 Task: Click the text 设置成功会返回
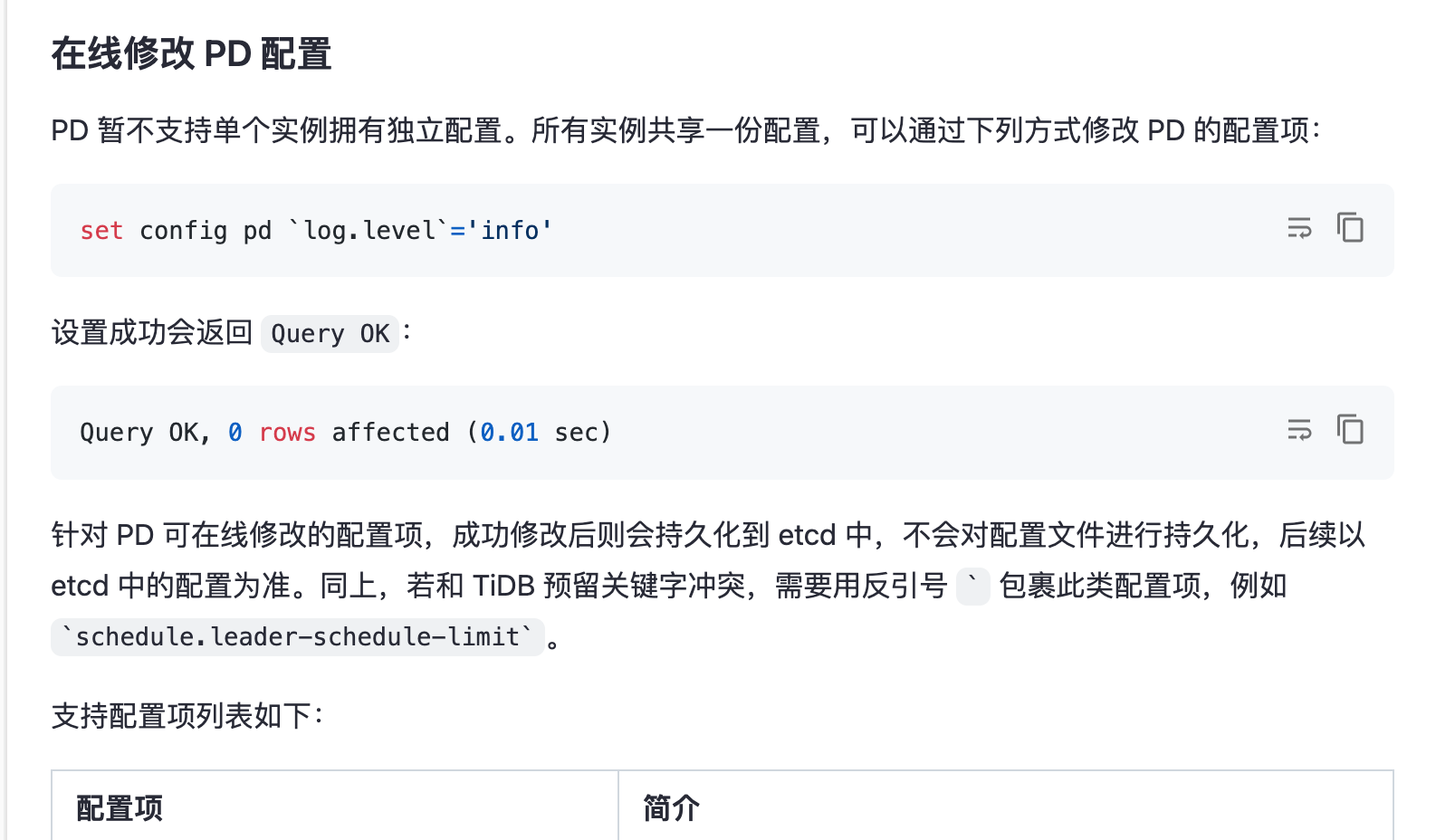click(152, 333)
